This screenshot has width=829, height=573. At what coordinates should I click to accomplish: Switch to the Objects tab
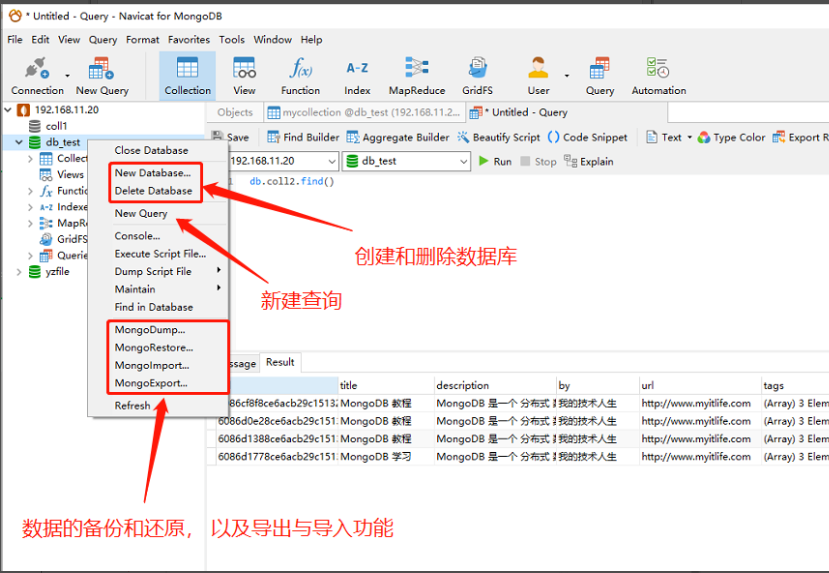[235, 113]
